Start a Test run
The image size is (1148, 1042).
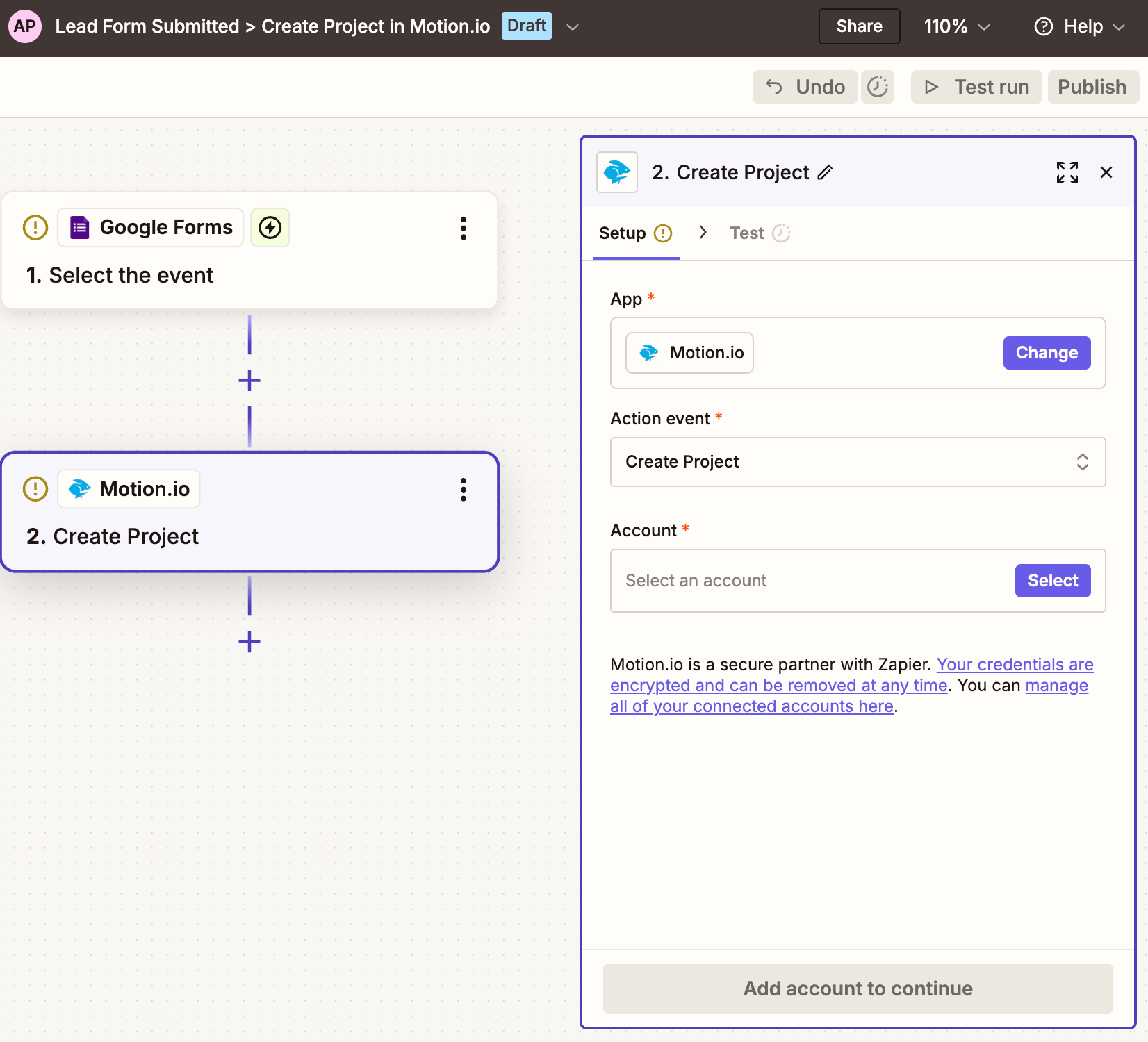coord(976,87)
